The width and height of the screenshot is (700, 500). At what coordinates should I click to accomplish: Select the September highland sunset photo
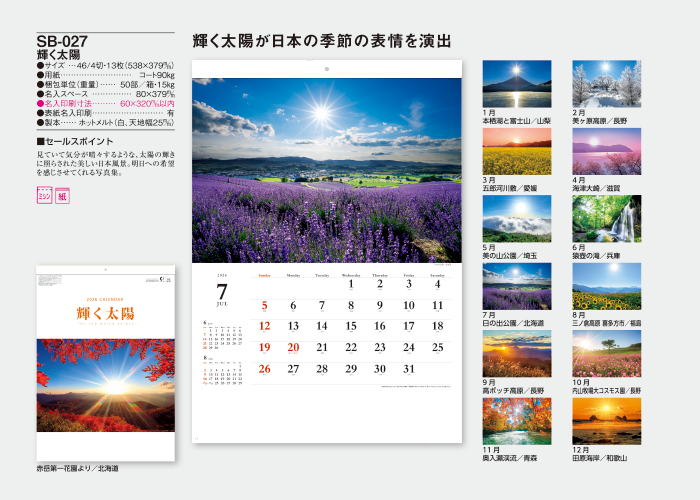coord(516,354)
